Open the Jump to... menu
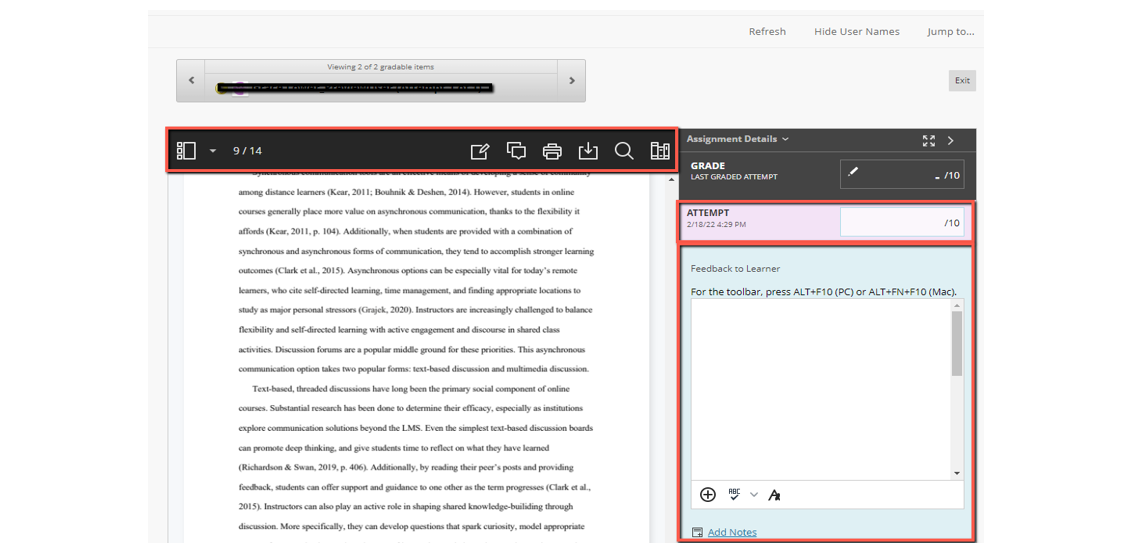 point(951,32)
